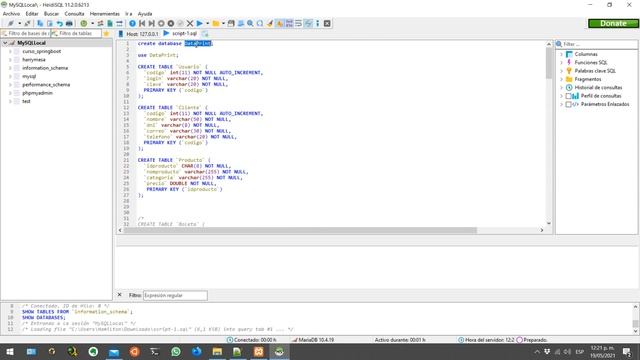Open the session manager connect icon
This screenshot has height=360, width=640.
click(11, 24)
